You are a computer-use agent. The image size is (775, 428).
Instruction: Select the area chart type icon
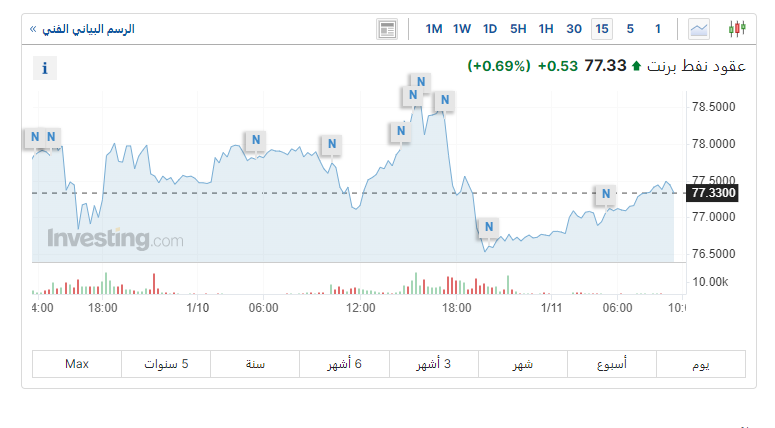[x=698, y=29]
